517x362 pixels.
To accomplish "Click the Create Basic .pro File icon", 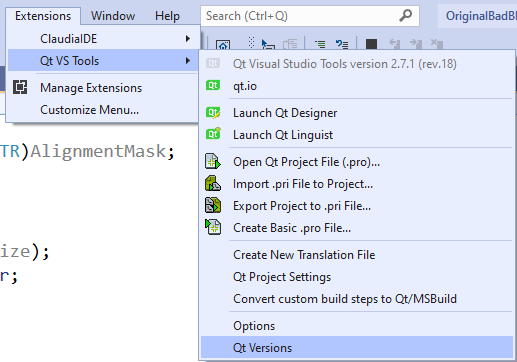I will pos(213,227).
